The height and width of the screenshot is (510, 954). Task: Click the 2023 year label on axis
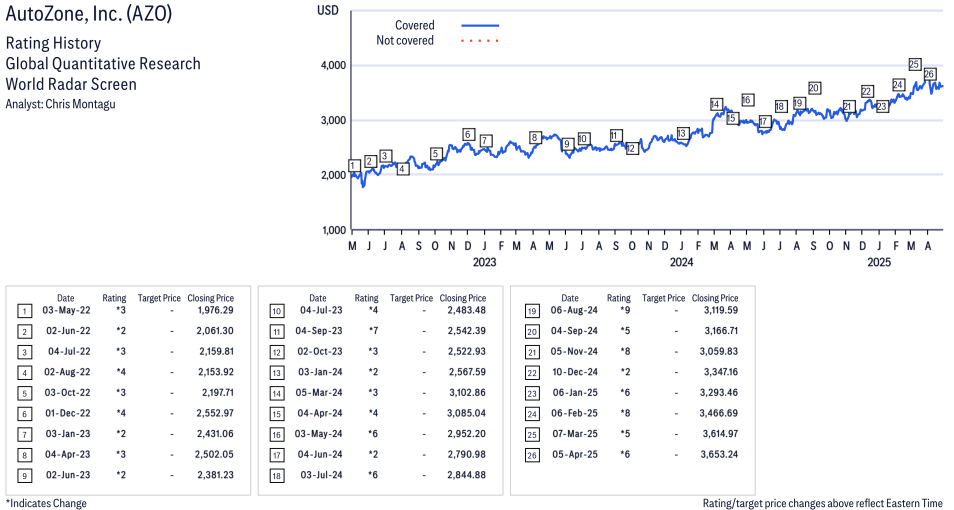[x=484, y=262]
